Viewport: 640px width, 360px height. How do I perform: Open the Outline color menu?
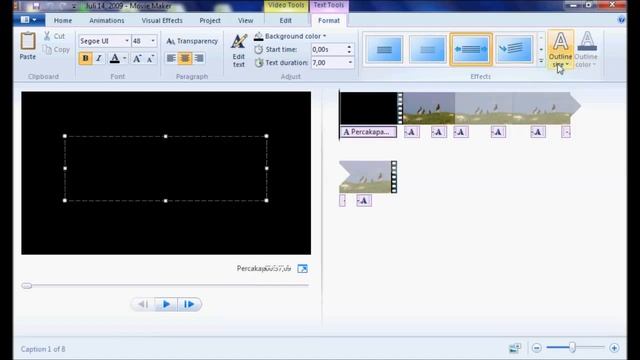586,50
